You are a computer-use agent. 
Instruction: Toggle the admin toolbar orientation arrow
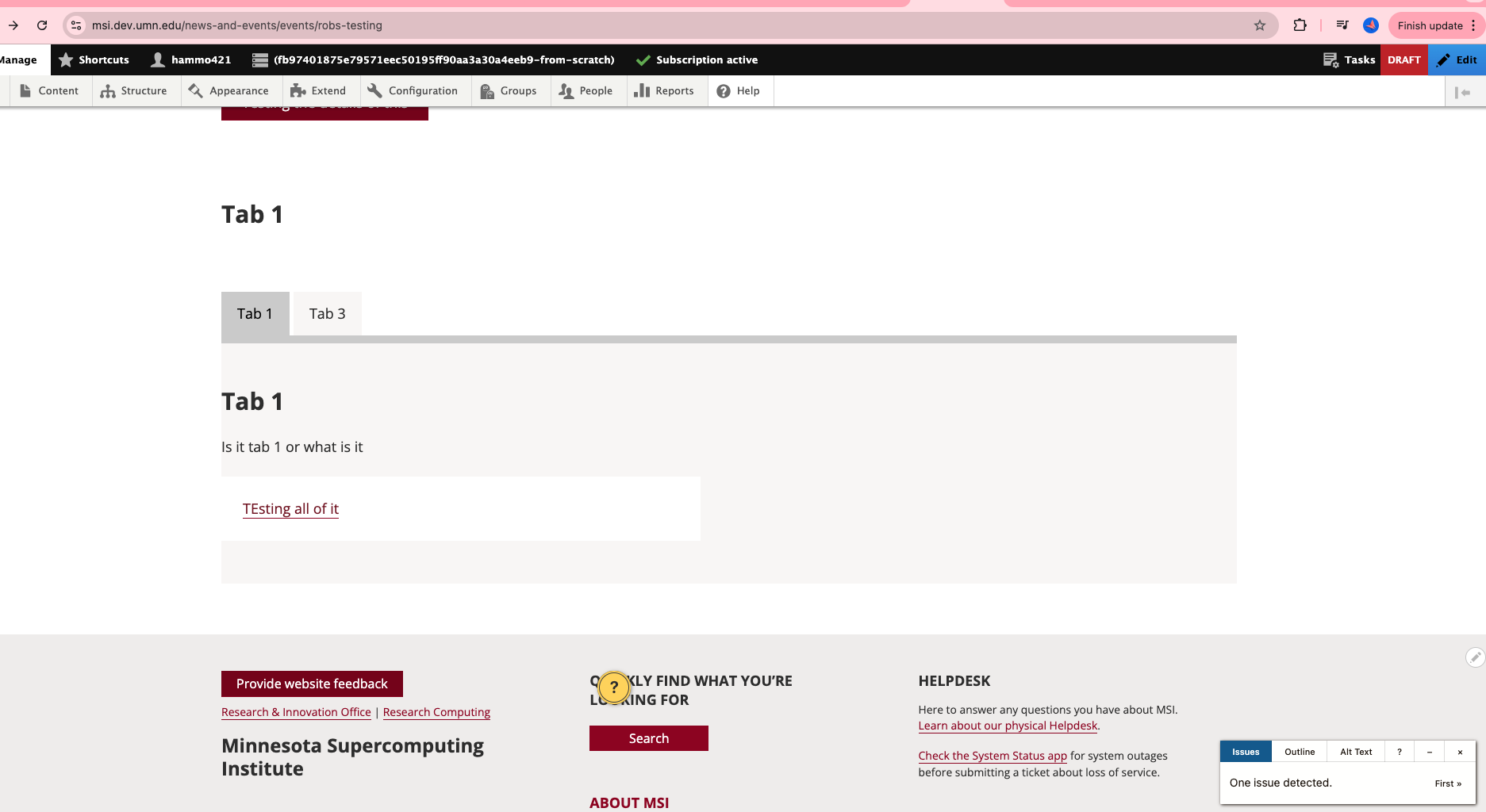1462,92
